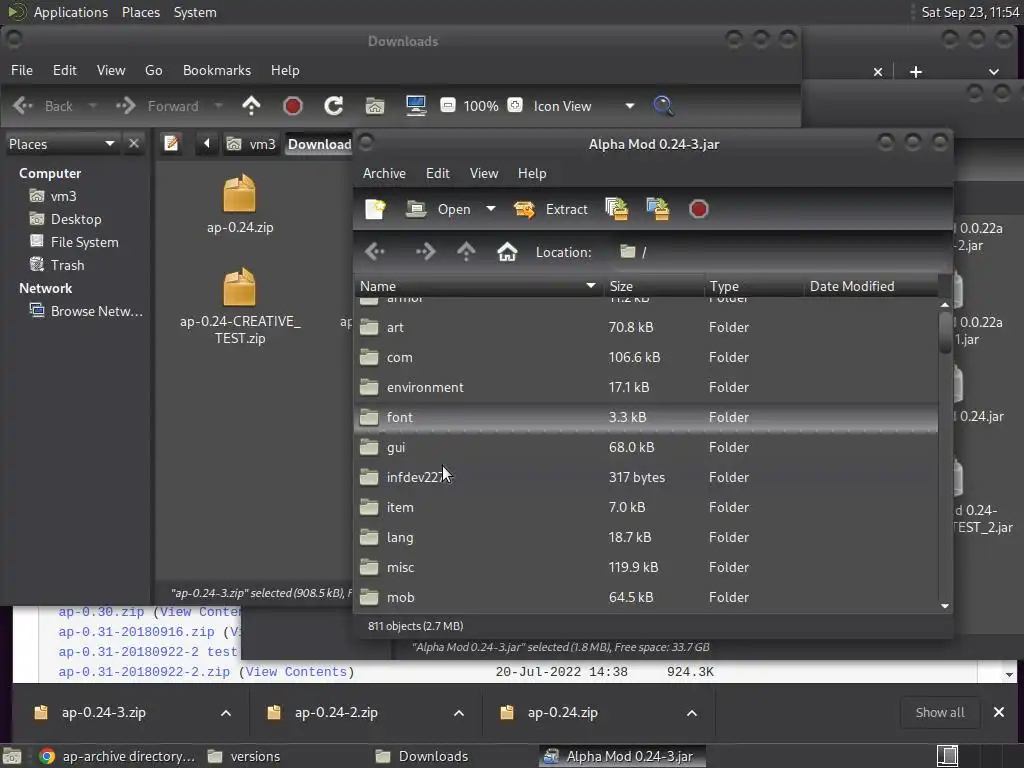The height and width of the screenshot is (768, 1024).
Task: Create new archive in archive manager toolbar
Action: (x=376, y=209)
